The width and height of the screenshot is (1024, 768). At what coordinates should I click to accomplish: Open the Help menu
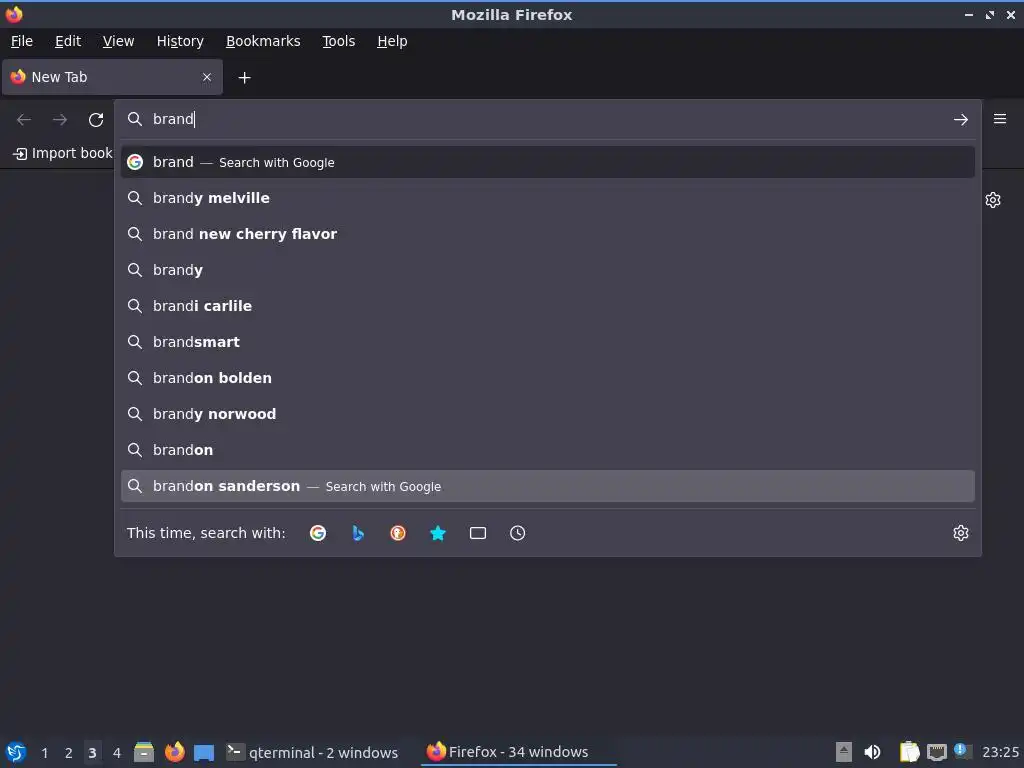(392, 41)
